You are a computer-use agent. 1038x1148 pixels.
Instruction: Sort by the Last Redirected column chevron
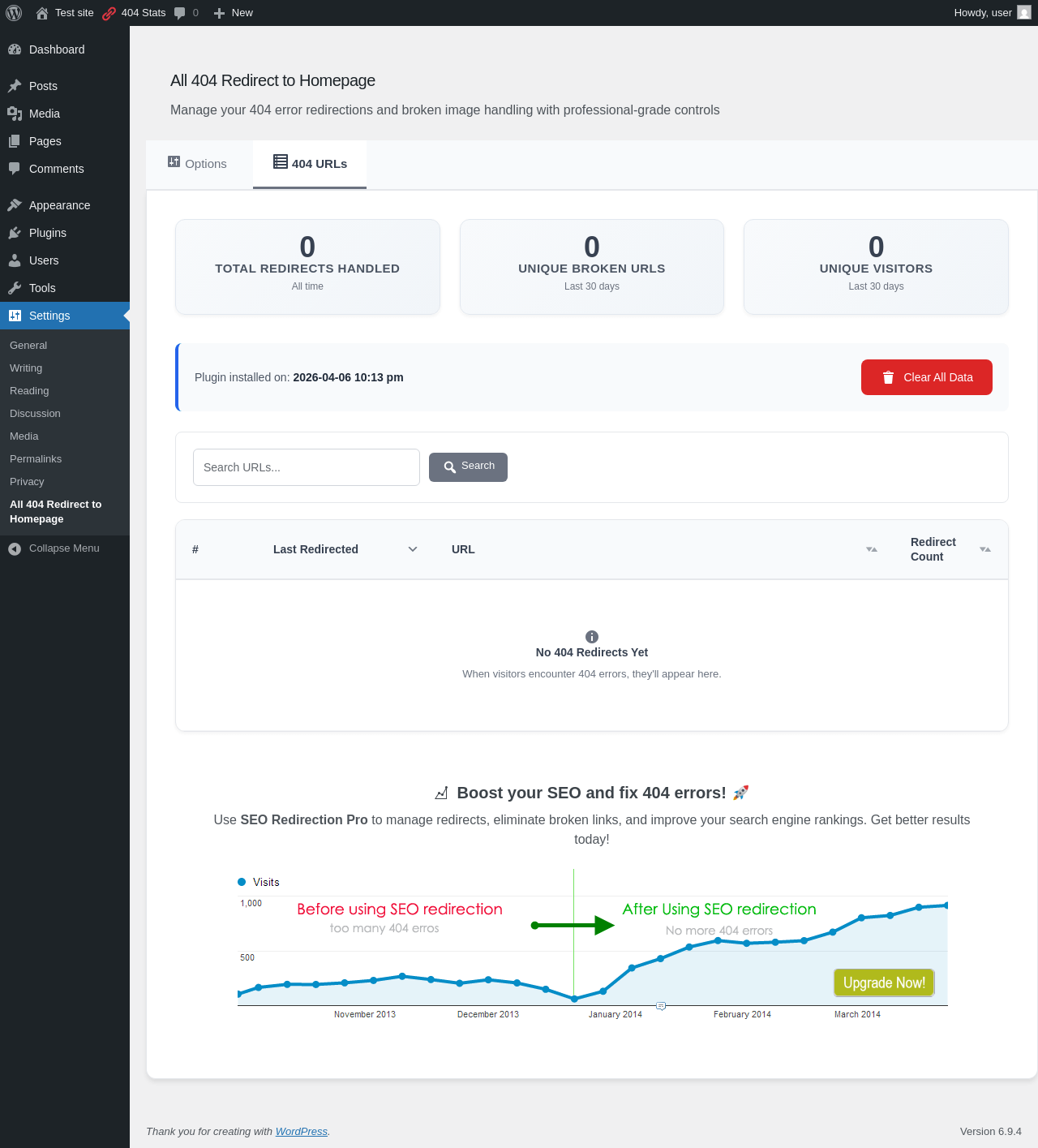(413, 549)
